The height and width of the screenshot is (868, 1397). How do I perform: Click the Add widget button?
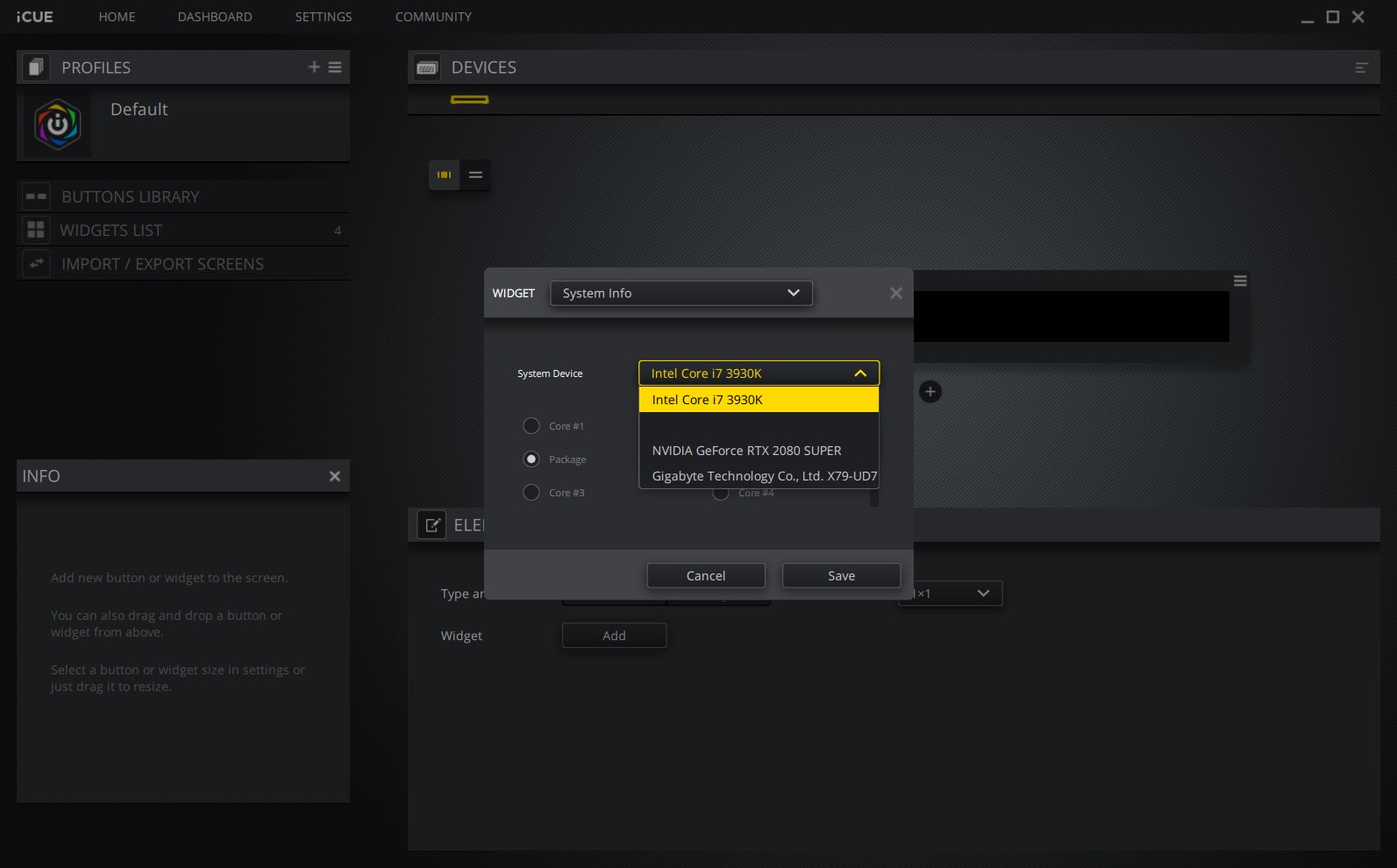point(614,636)
